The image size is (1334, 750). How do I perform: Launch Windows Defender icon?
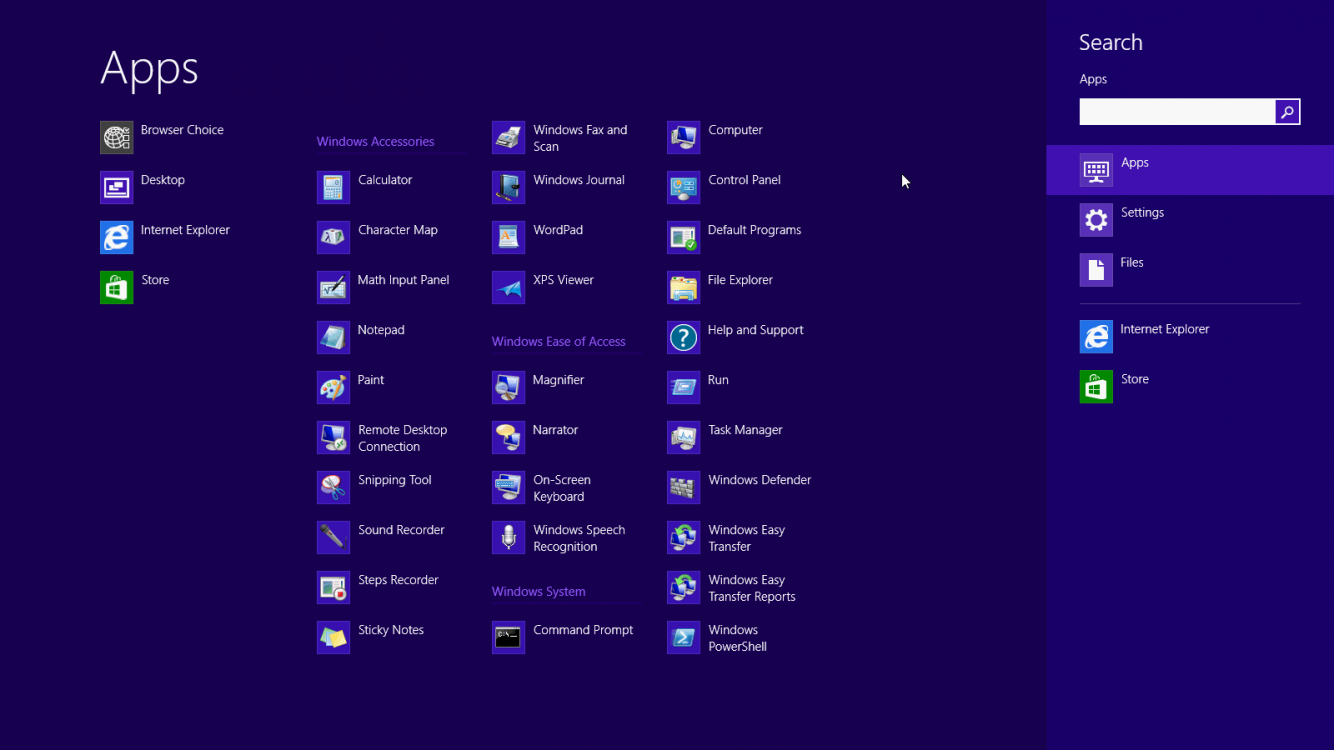coord(683,487)
